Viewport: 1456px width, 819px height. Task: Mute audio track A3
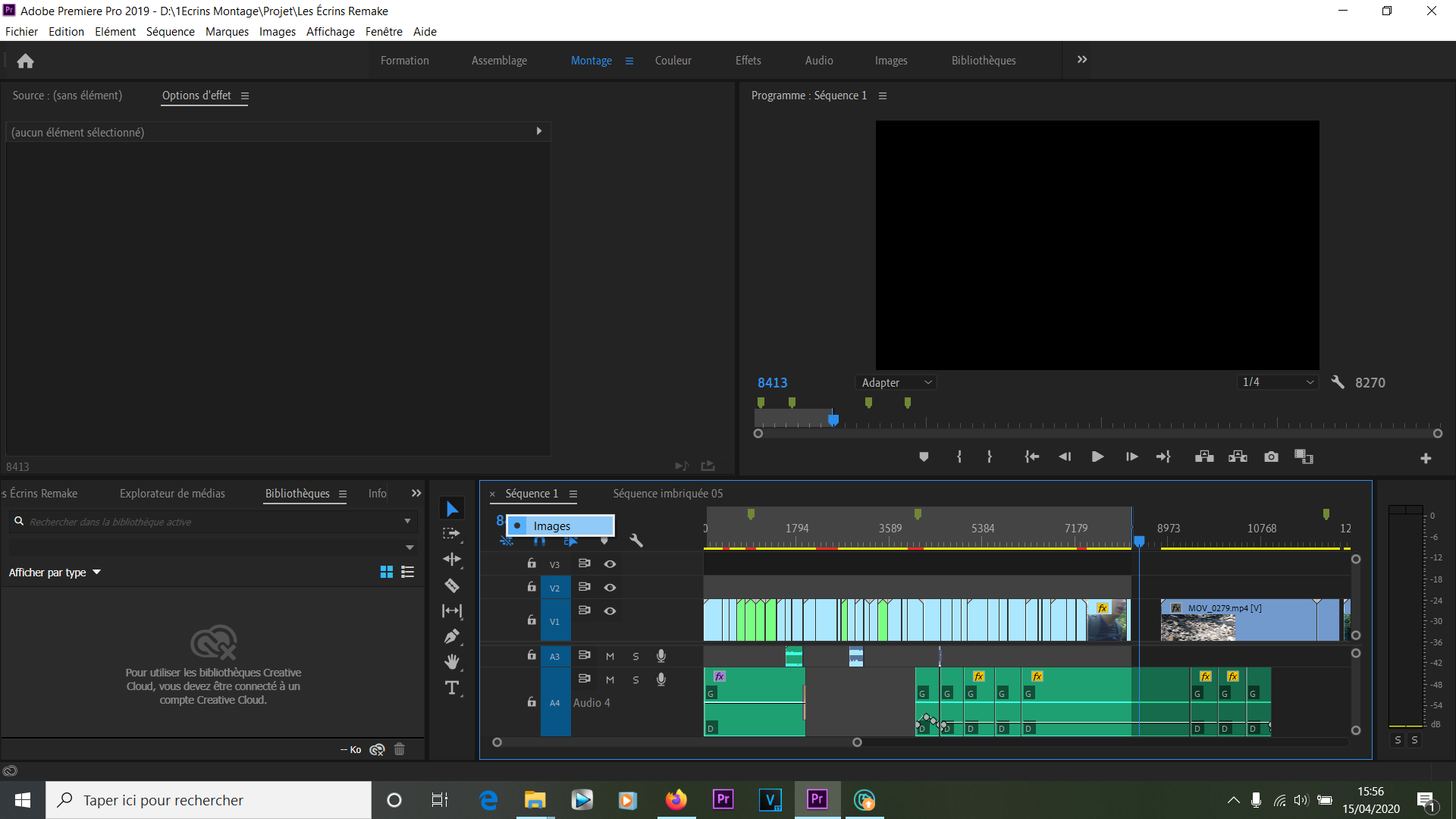point(610,657)
